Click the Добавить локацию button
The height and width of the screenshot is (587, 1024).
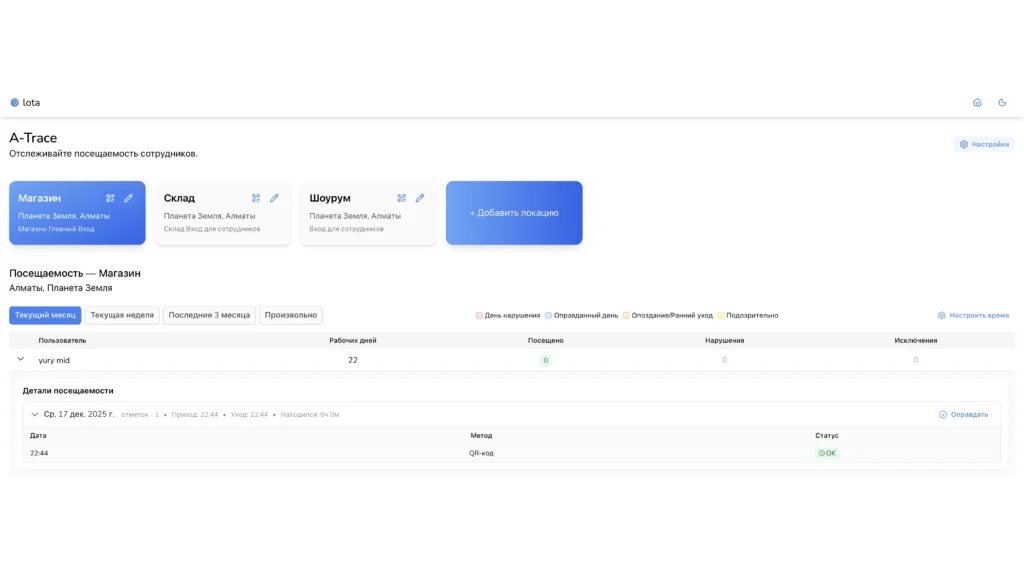[x=514, y=213]
